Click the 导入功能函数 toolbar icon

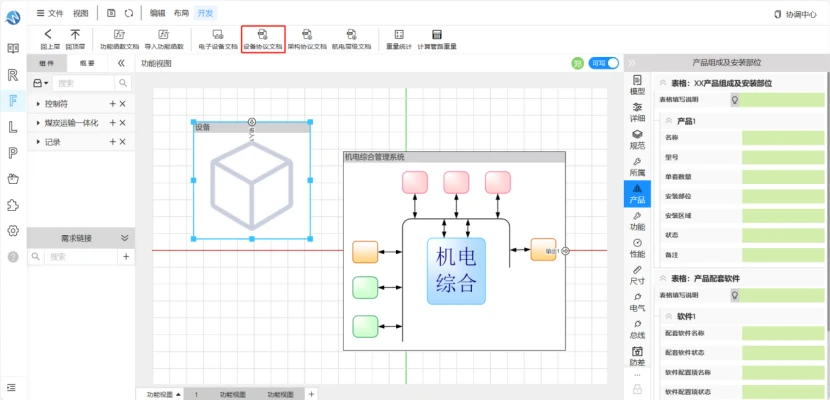coord(164,34)
